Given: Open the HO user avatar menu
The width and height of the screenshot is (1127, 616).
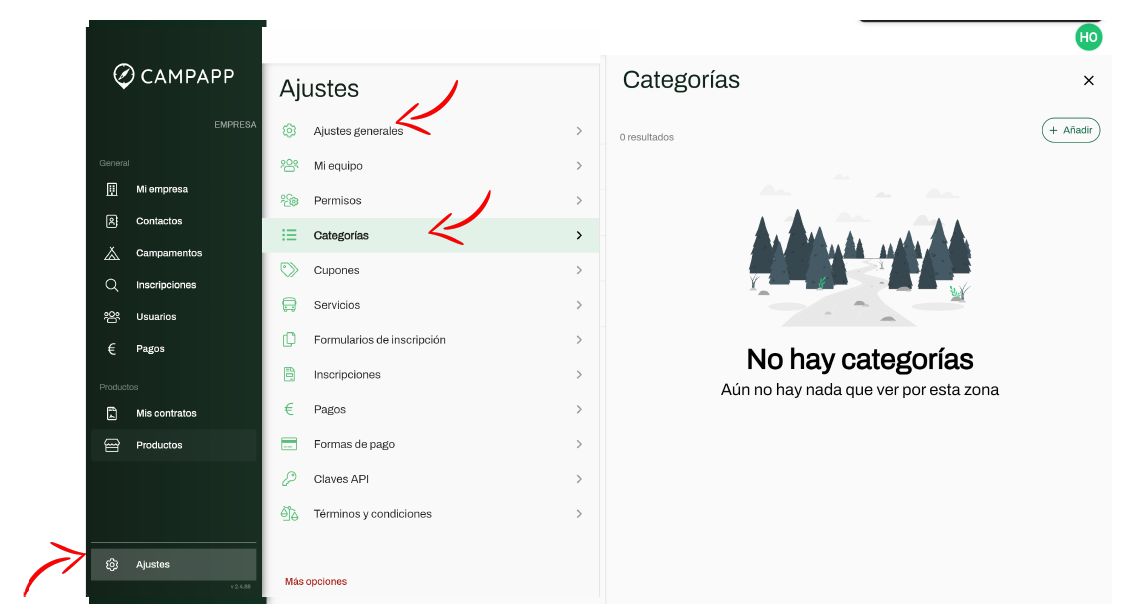Looking at the screenshot, I should point(1088,37).
